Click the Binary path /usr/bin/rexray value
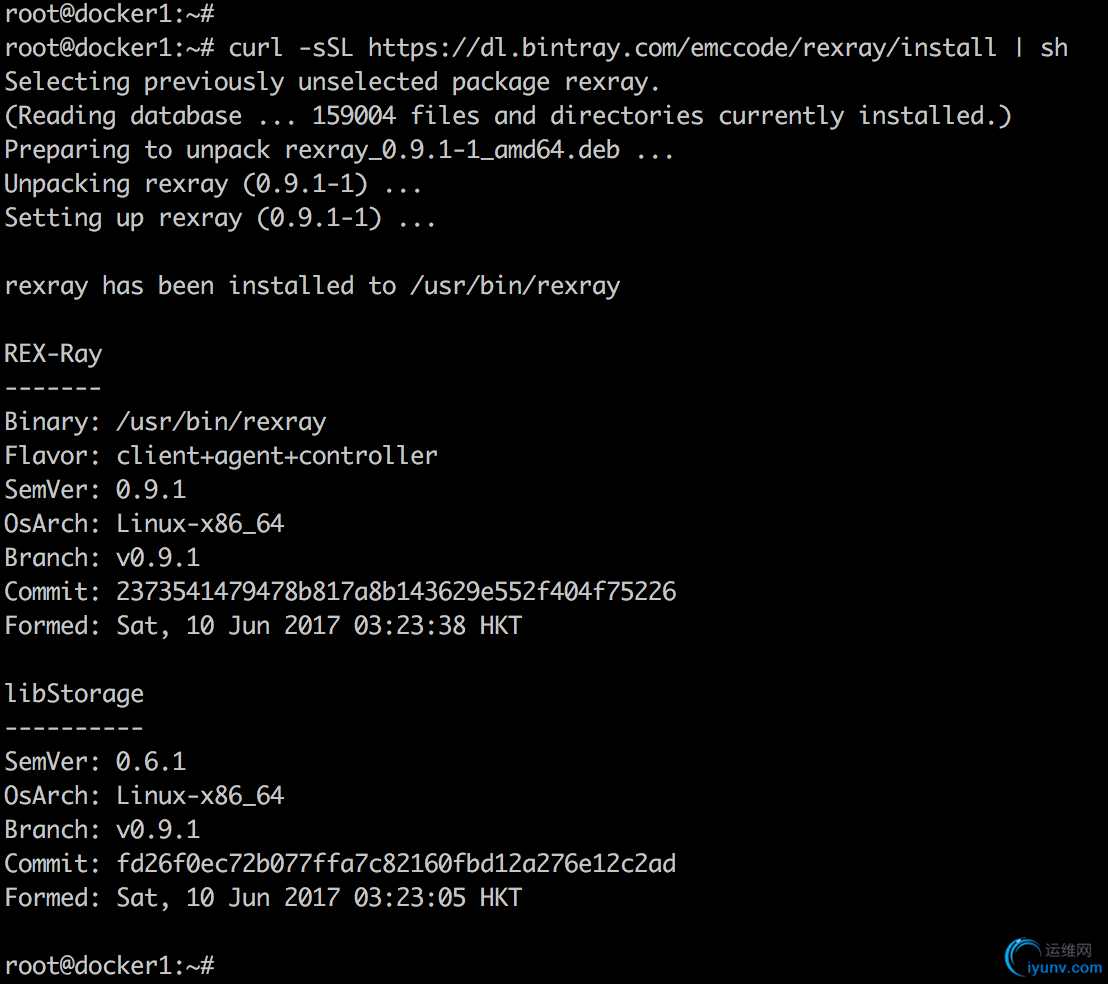 point(221,422)
